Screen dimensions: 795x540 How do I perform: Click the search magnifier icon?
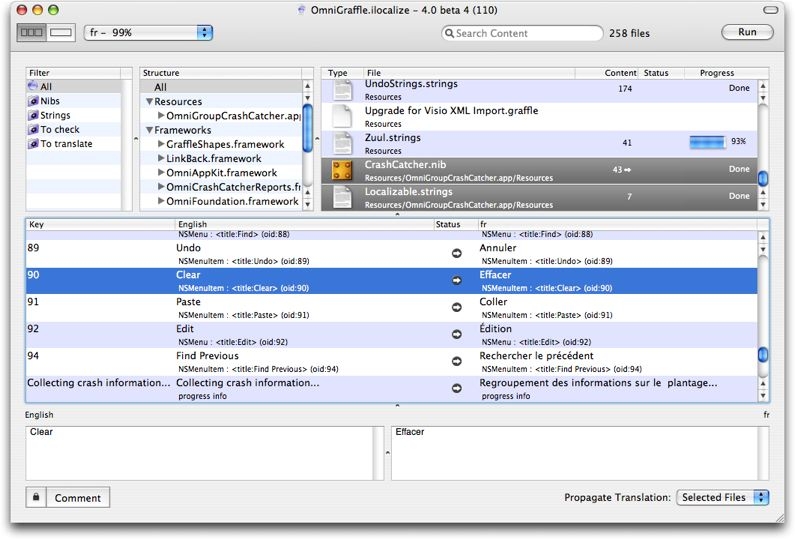pyautogui.click(x=449, y=33)
